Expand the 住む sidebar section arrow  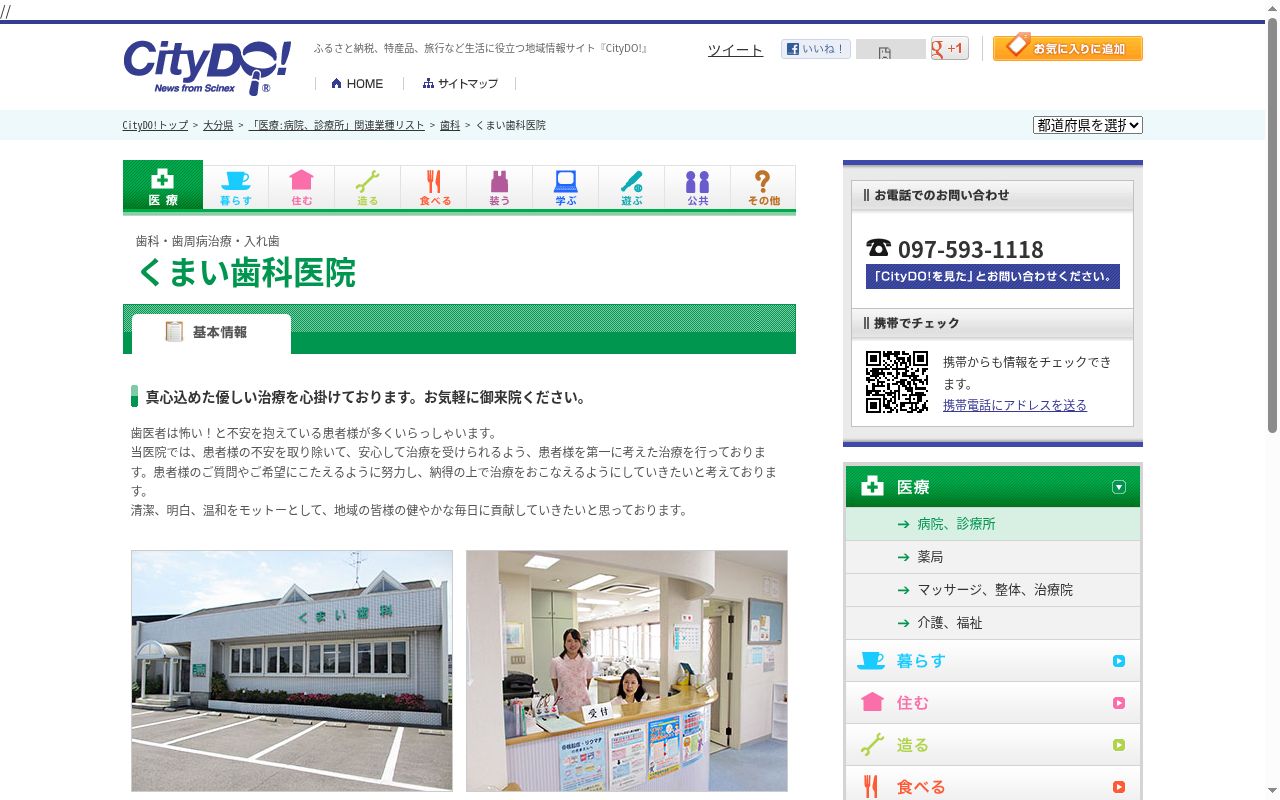1119,703
